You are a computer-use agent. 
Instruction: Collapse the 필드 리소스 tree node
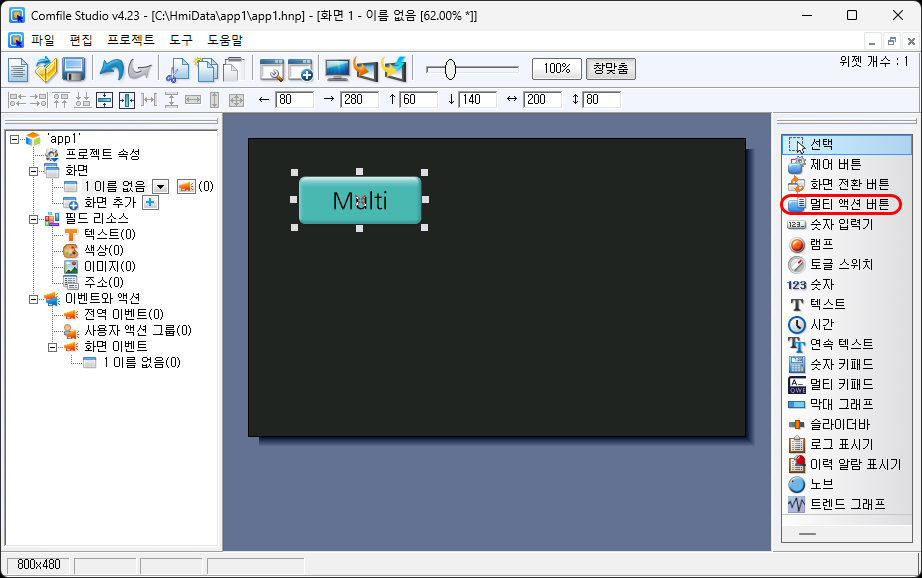tap(34, 218)
